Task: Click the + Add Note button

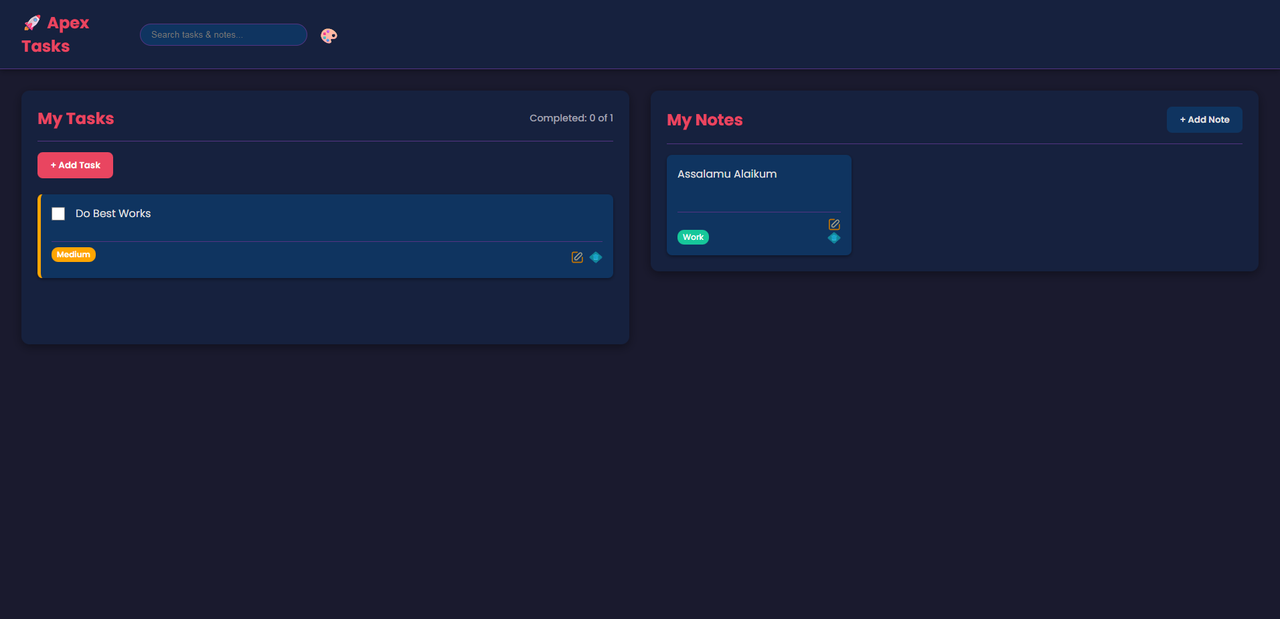Action: (1204, 119)
